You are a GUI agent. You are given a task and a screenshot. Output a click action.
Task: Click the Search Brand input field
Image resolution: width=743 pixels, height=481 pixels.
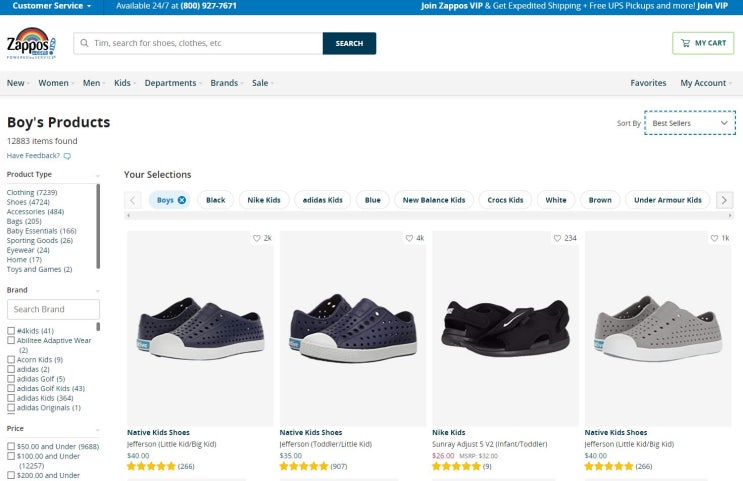tap(54, 310)
